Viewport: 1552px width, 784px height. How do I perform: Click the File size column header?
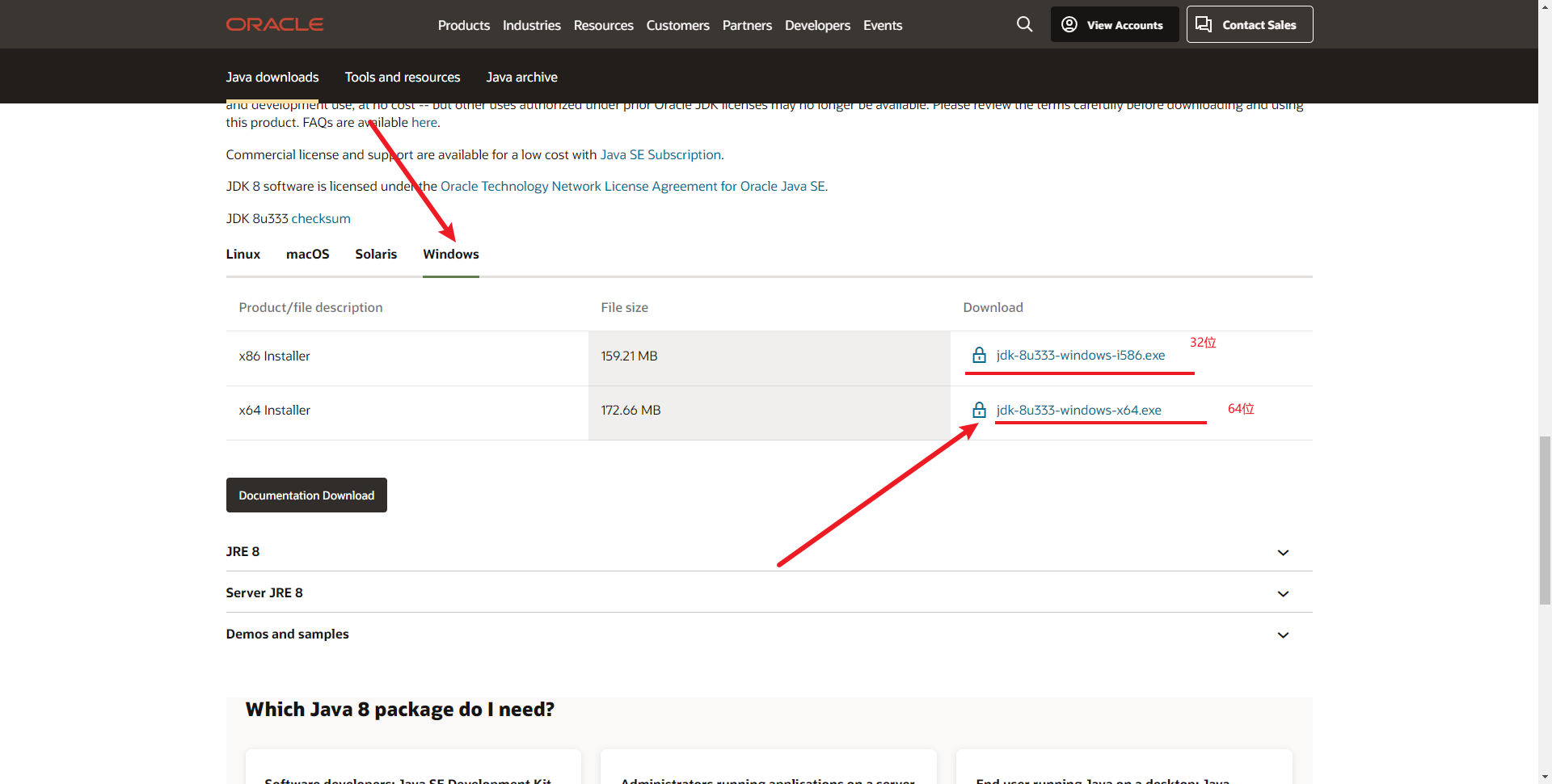[x=625, y=307]
